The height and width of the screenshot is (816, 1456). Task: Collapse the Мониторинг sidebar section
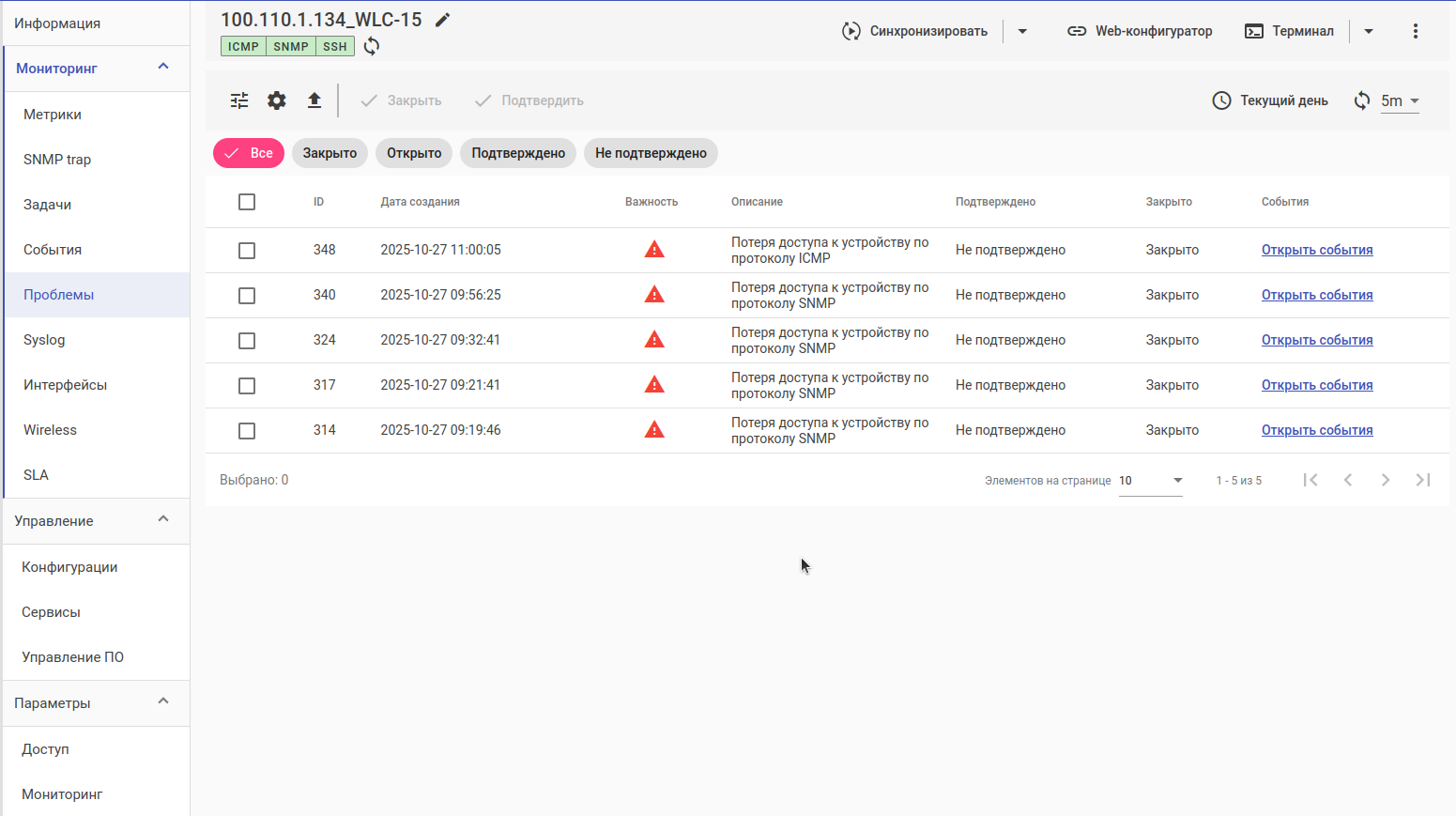coord(163,67)
